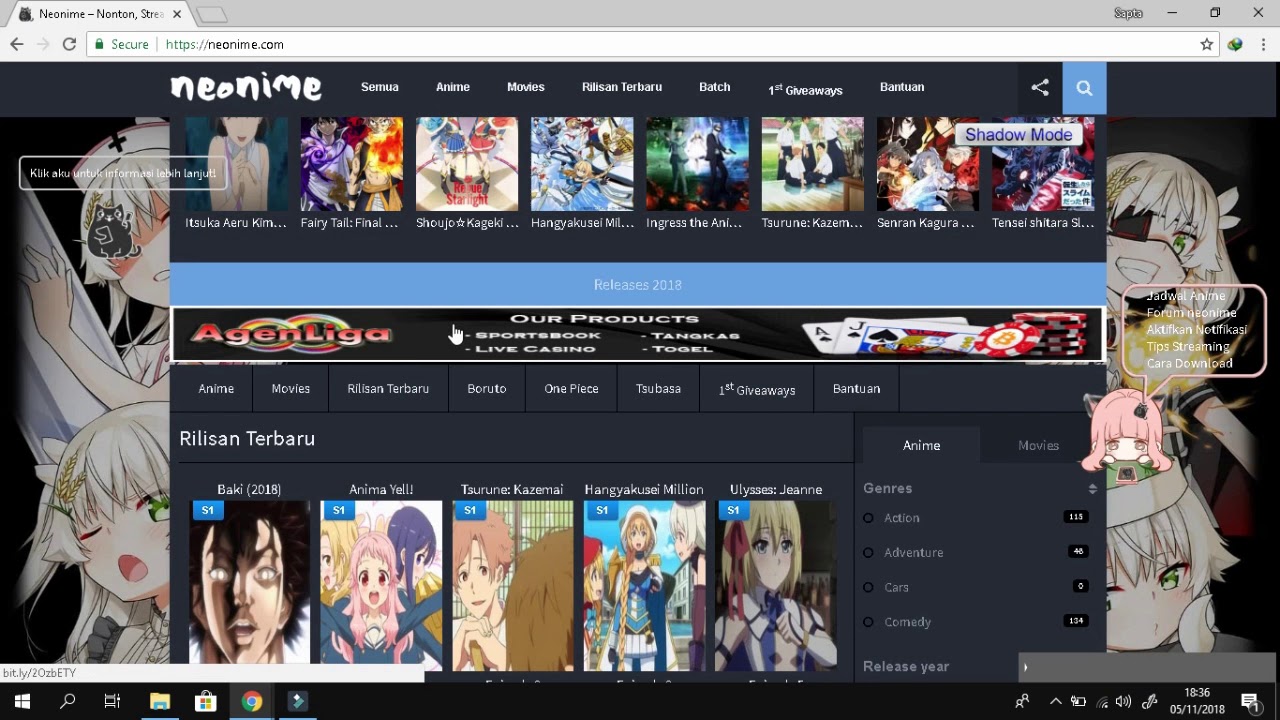Open network status tray icon
Viewport: 1280px width, 720px height.
pos(1102,701)
